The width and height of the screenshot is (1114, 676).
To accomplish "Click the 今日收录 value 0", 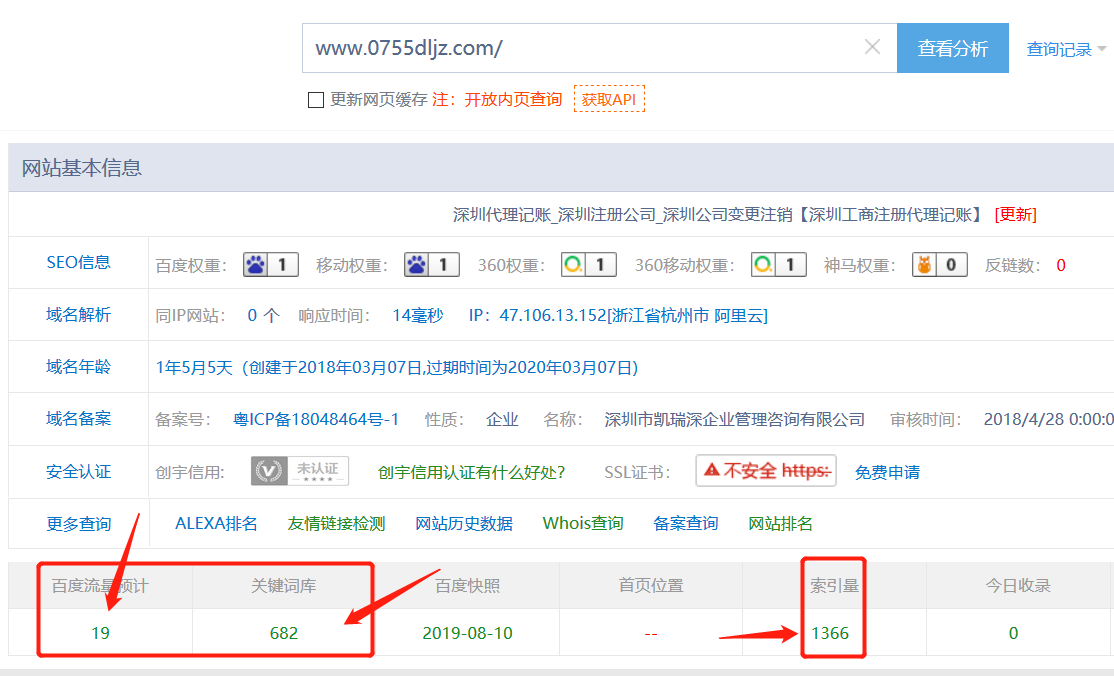I will point(1014,633).
